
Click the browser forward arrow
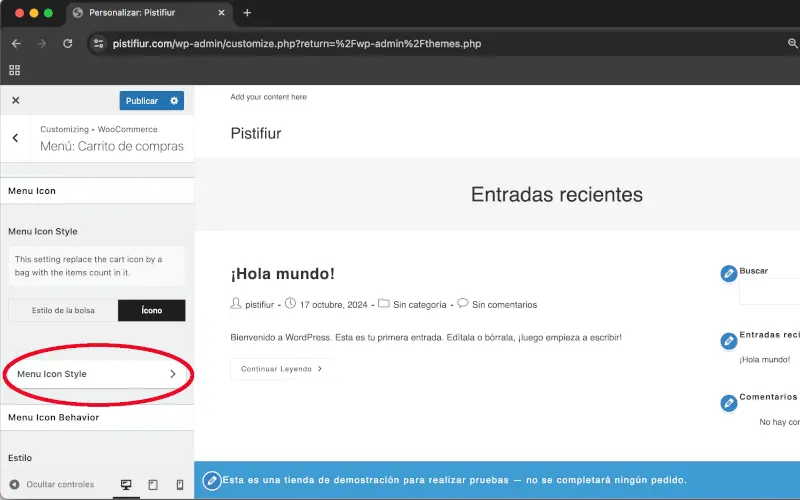42,44
